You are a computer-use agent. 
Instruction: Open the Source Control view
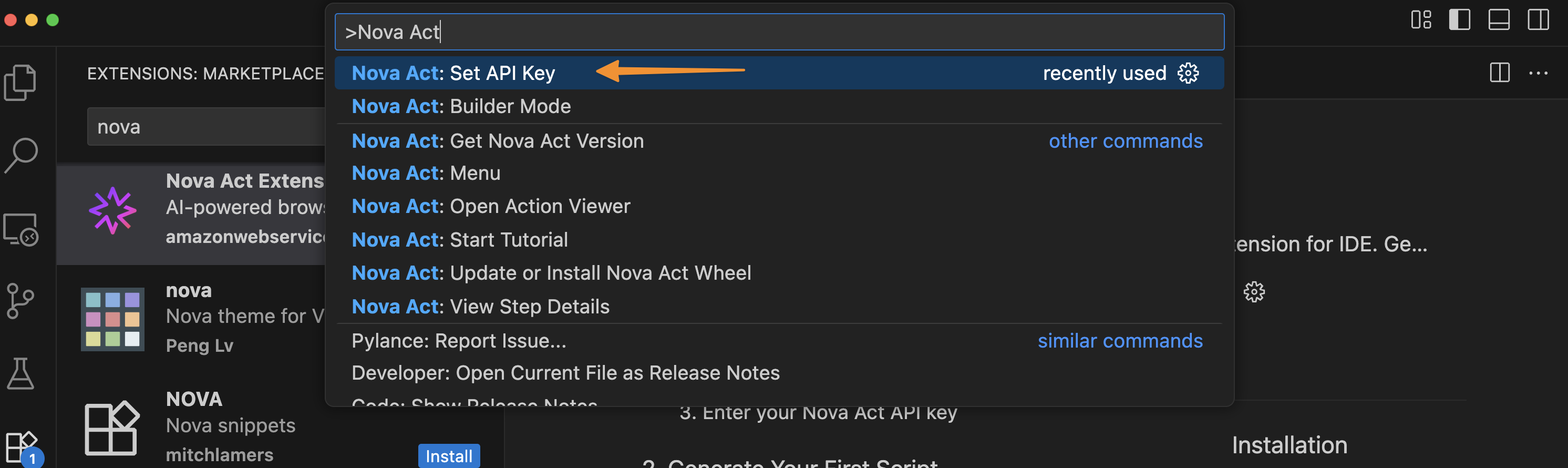tap(20, 301)
